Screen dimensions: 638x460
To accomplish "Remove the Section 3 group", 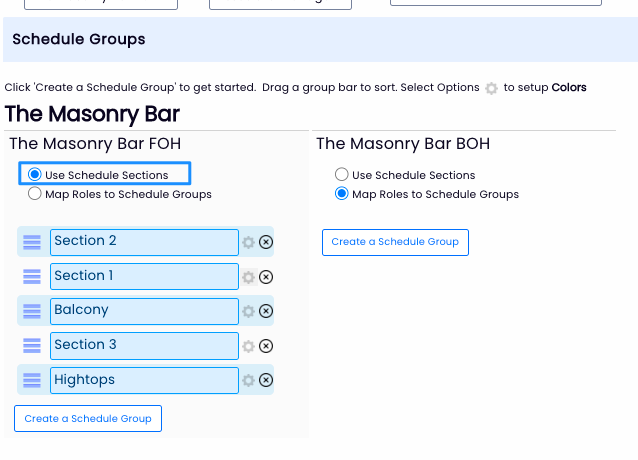I will [266, 347].
